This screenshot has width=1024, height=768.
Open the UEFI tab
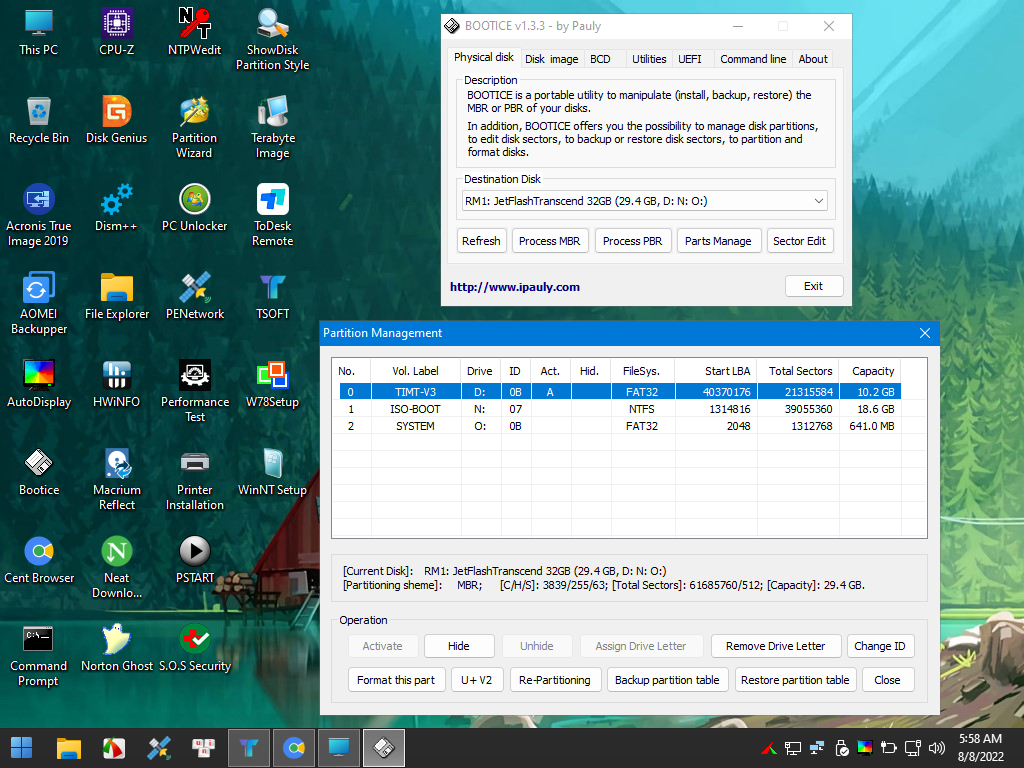690,59
